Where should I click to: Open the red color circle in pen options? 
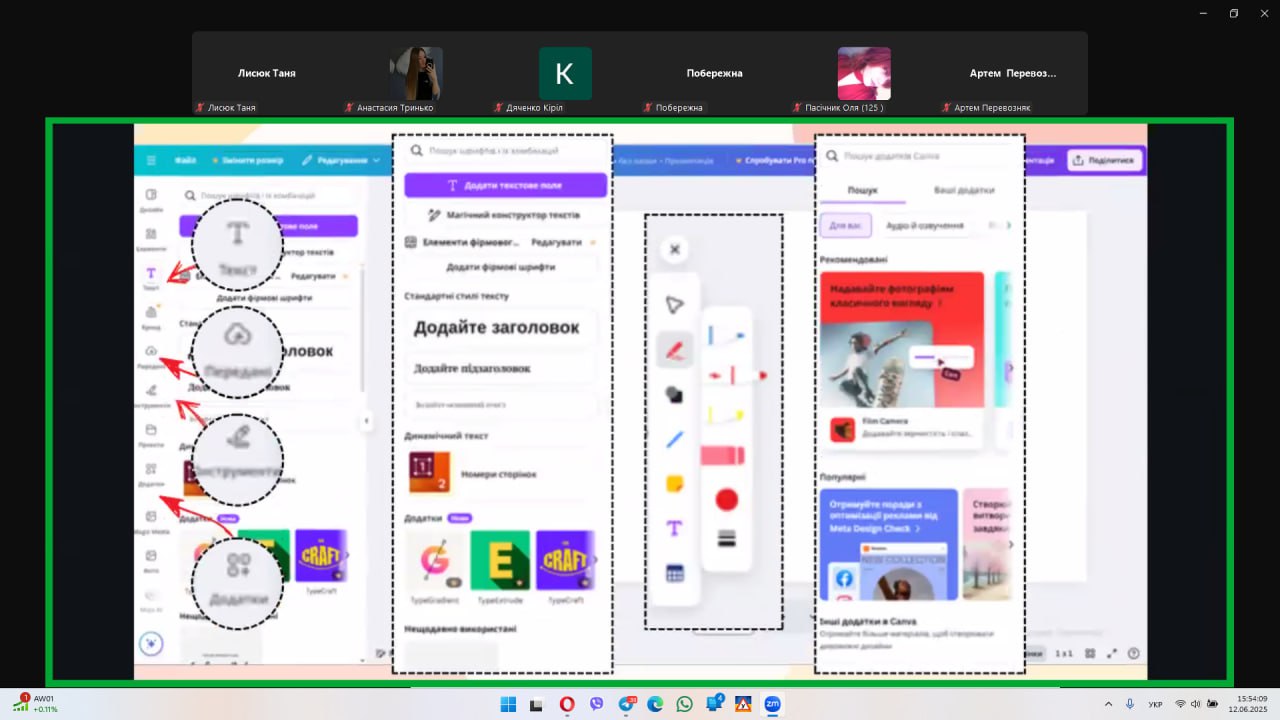tap(727, 499)
